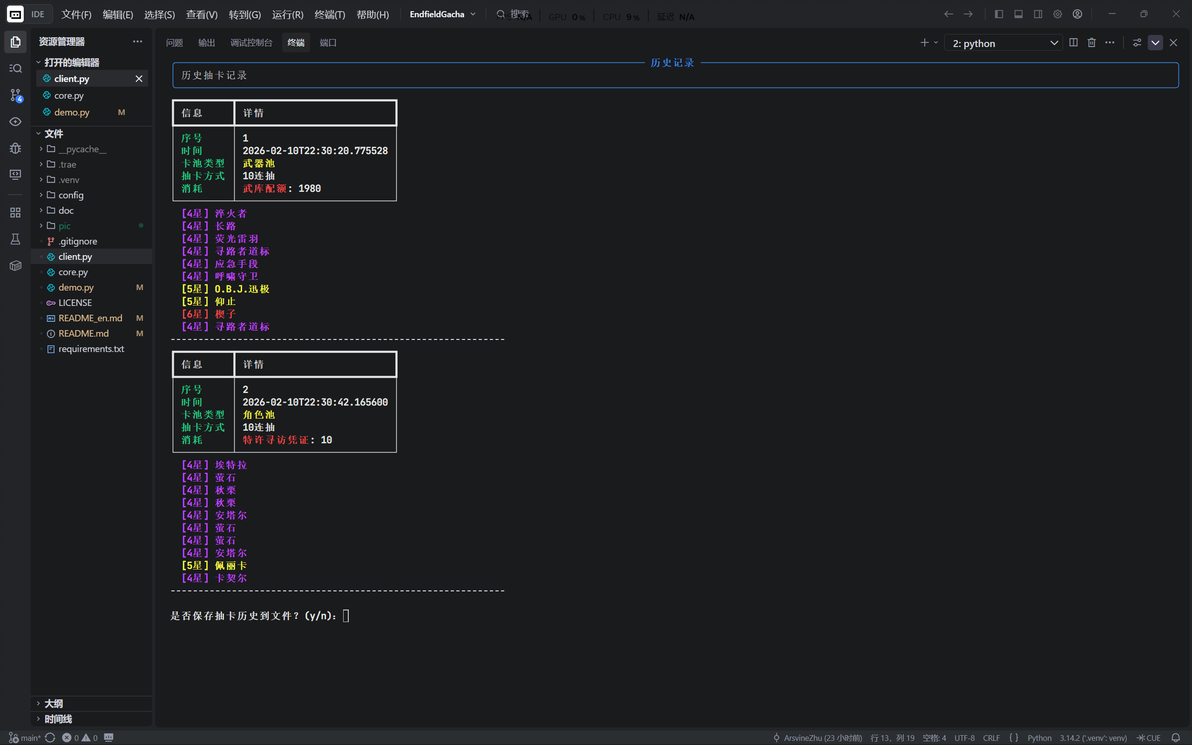
Task: Go back with the left arrow
Action: [x=948, y=14]
